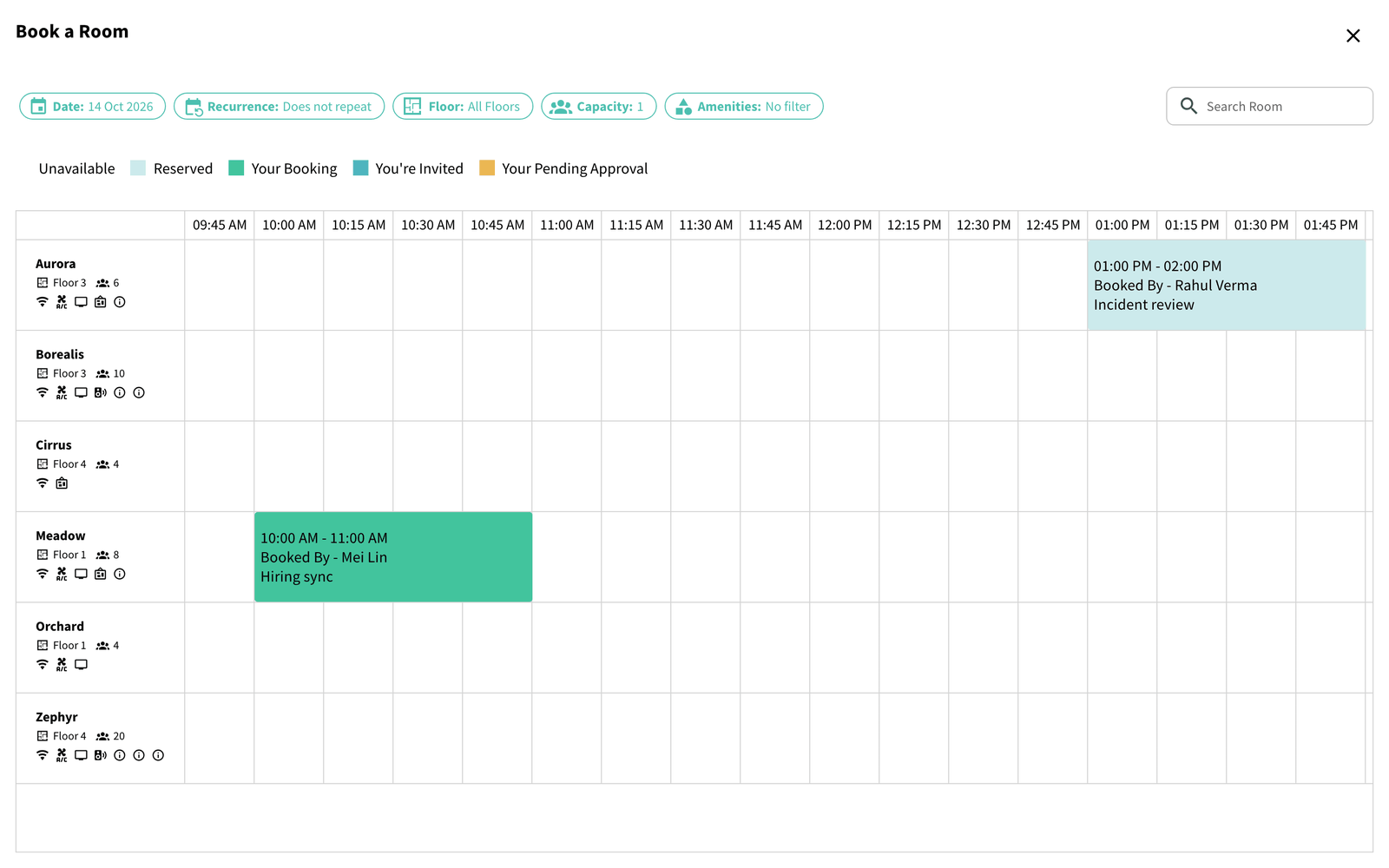This screenshot has width=1389, height=868.
Task: Close the Book a Room dialog
Action: pyautogui.click(x=1353, y=36)
